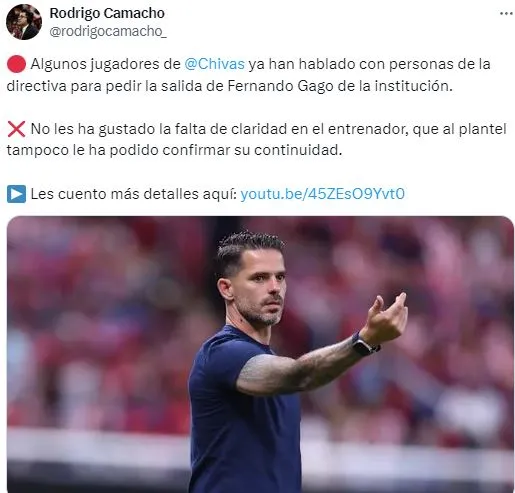Open the youtu.be/45ZEsO9Yvt0 link
This screenshot has width=515, height=493.
point(322,194)
